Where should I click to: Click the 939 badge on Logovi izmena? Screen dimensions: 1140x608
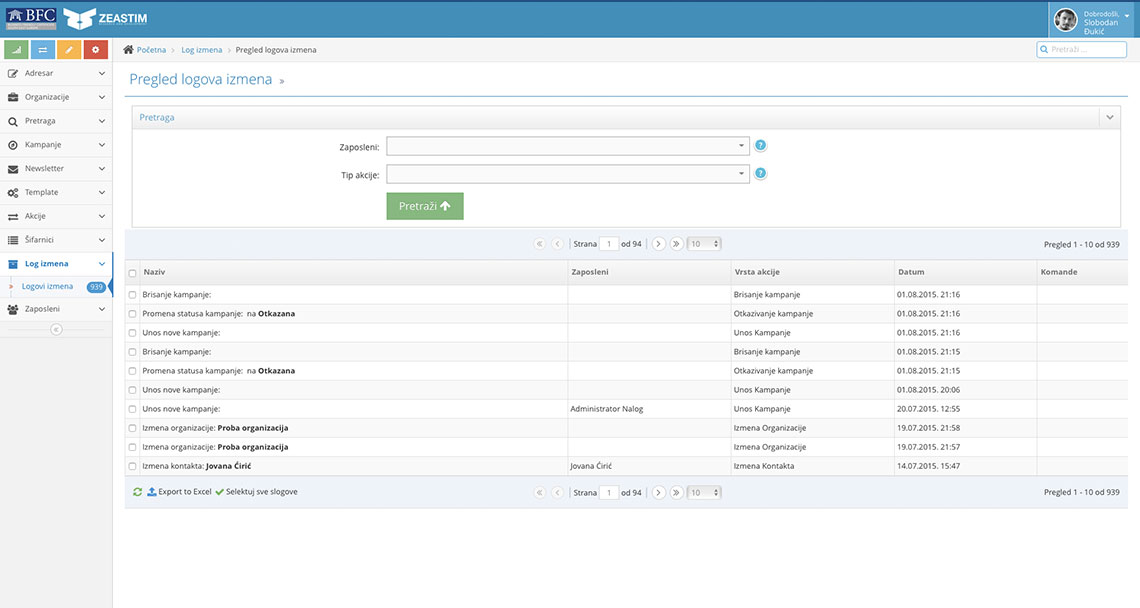[96, 287]
